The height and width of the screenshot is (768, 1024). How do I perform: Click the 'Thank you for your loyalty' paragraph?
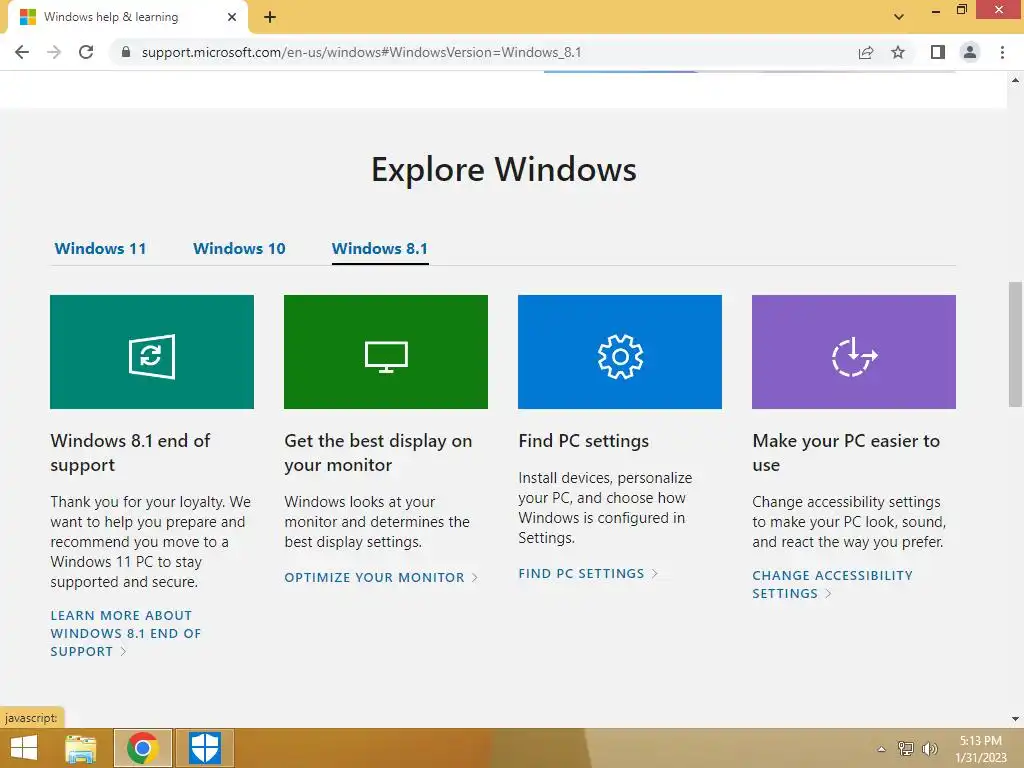[150, 541]
